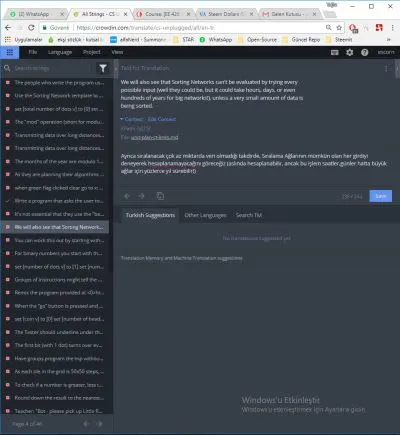
Task: Open the Güncel Repo bookmarks folder
Action: click(x=301, y=40)
